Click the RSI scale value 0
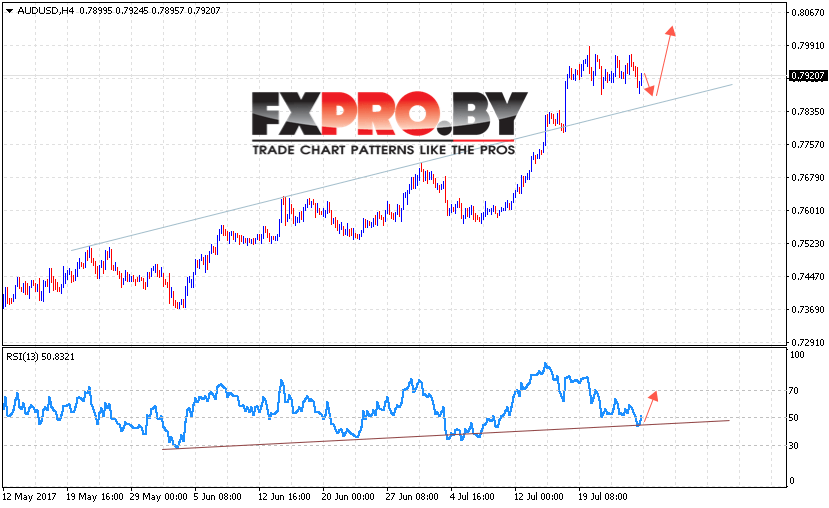The width and height of the screenshot is (829, 508). 791,481
